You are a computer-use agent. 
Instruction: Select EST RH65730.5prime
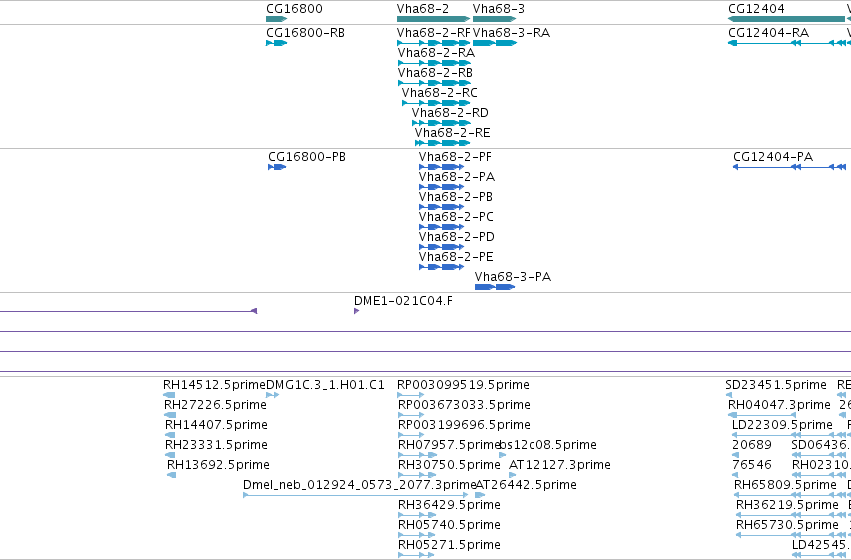[x=787, y=525]
